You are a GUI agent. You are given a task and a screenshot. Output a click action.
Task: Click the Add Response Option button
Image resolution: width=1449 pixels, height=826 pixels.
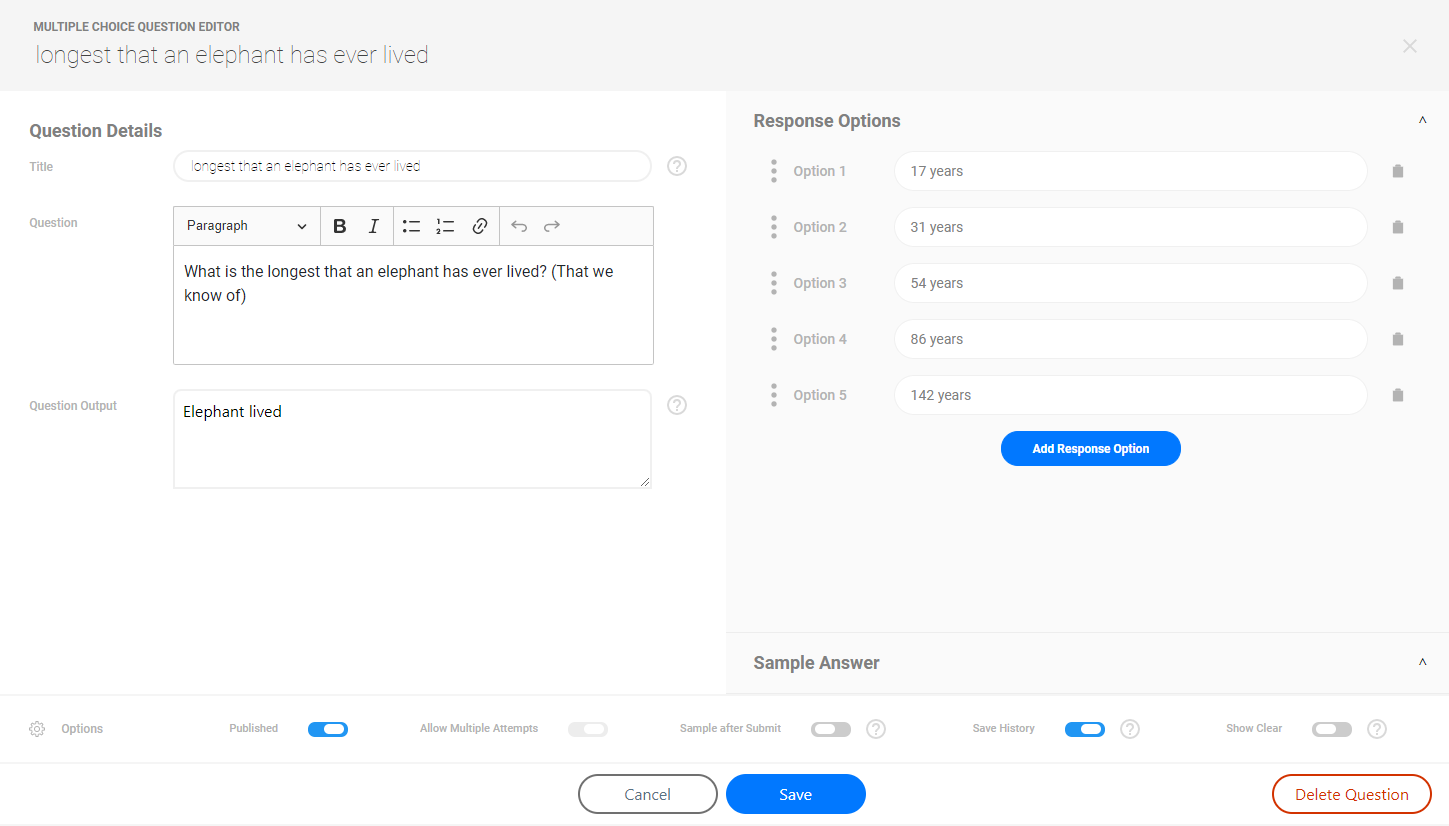pyautogui.click(x=1090, y=449)
